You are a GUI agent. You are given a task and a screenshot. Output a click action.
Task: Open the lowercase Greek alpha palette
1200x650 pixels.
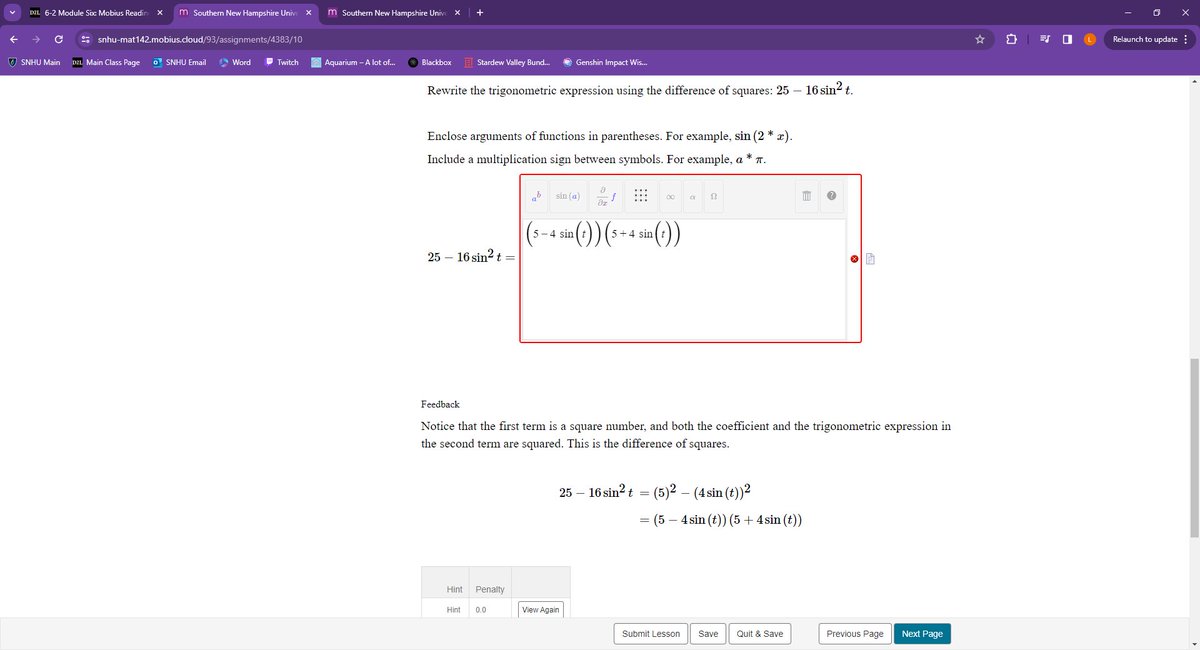(x=692, y=197)
